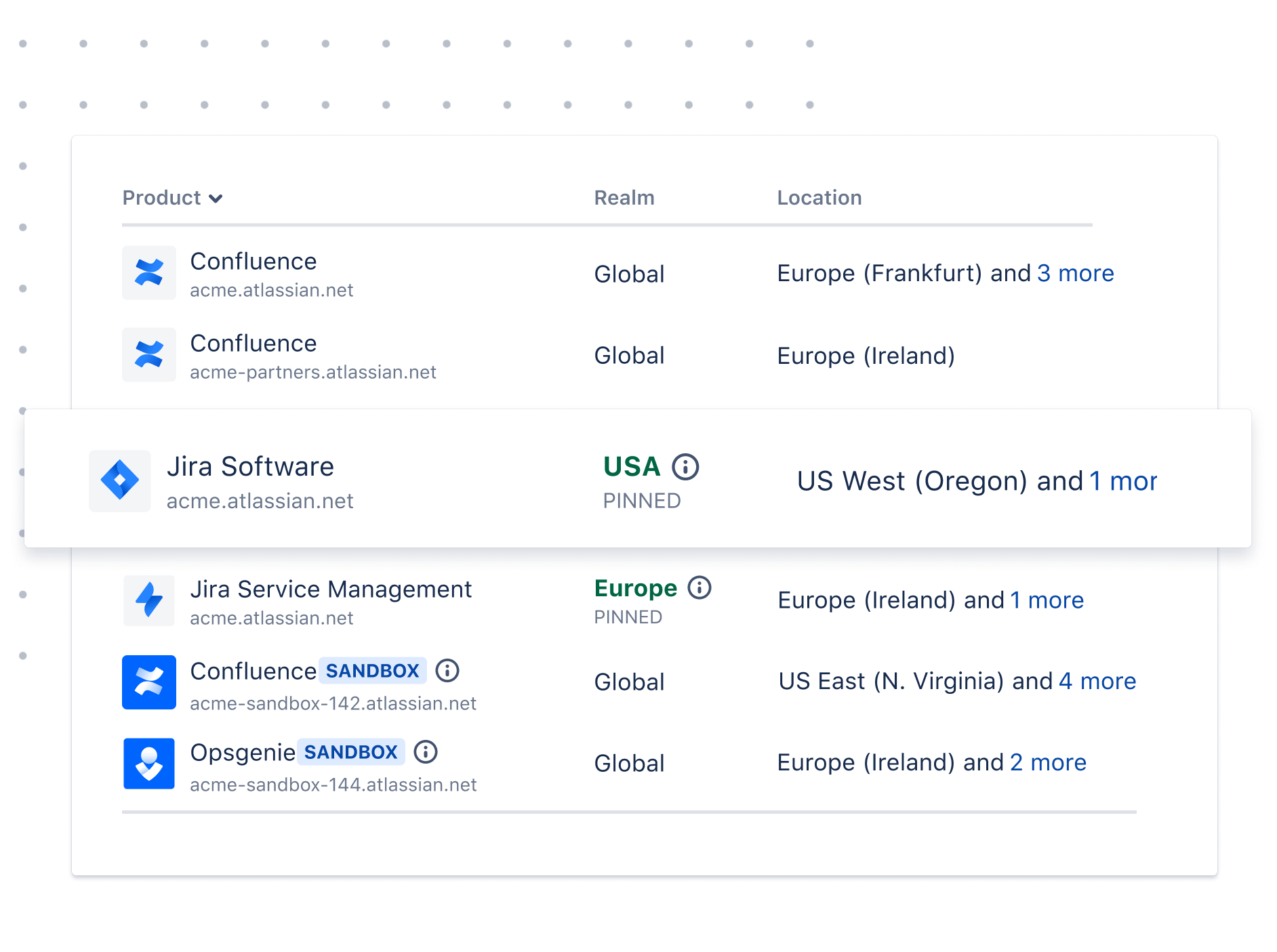Open info icon beside Opsgenie SANDBOX badge
This screenshot has width=1277, height=952.
[x=426, y=752]
